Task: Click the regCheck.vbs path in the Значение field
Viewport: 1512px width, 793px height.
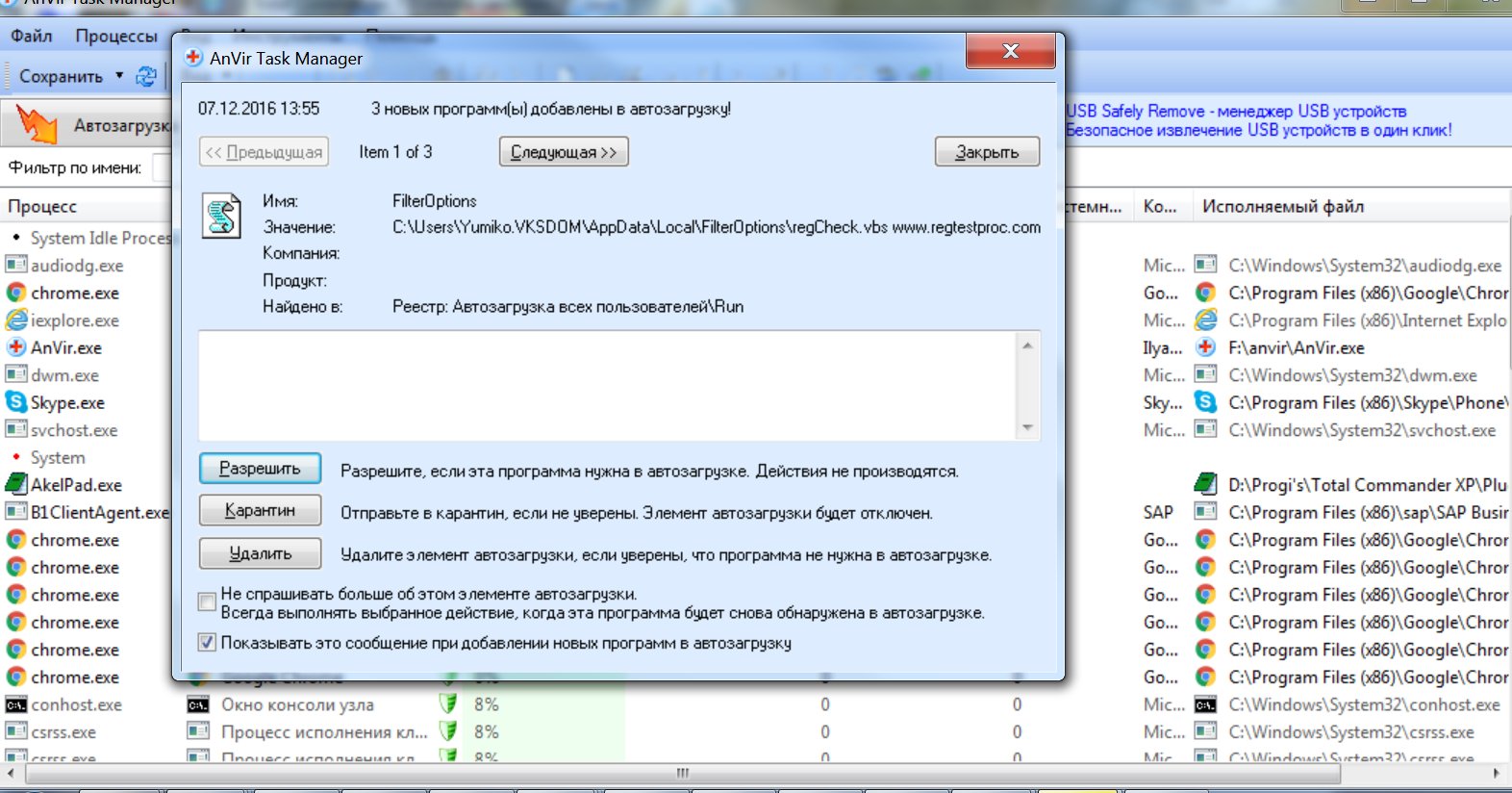Action: tap(716, 227)
